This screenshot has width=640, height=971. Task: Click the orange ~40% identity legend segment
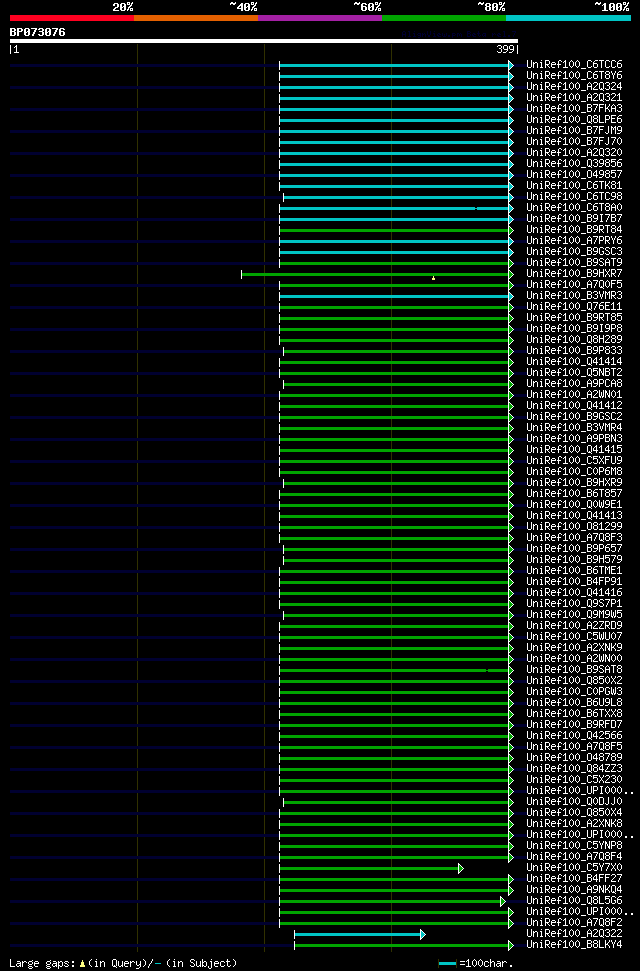(196, 18)
